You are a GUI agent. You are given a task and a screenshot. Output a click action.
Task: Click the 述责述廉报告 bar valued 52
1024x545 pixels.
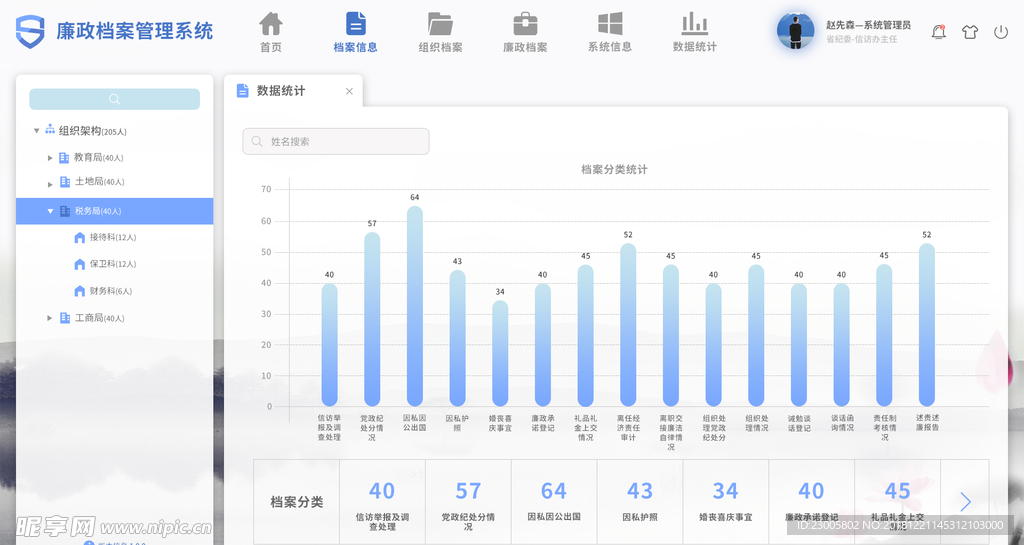[x=927, y=325]
